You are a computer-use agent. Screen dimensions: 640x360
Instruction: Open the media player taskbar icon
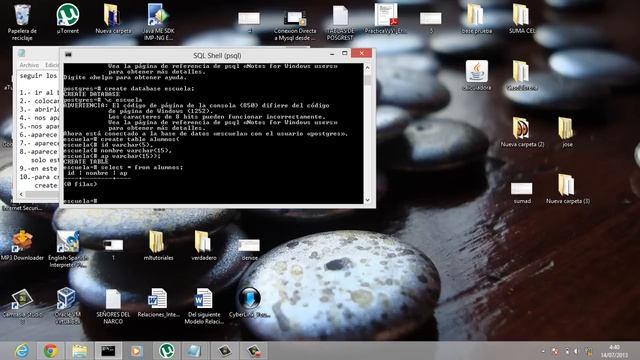(137, 351)
